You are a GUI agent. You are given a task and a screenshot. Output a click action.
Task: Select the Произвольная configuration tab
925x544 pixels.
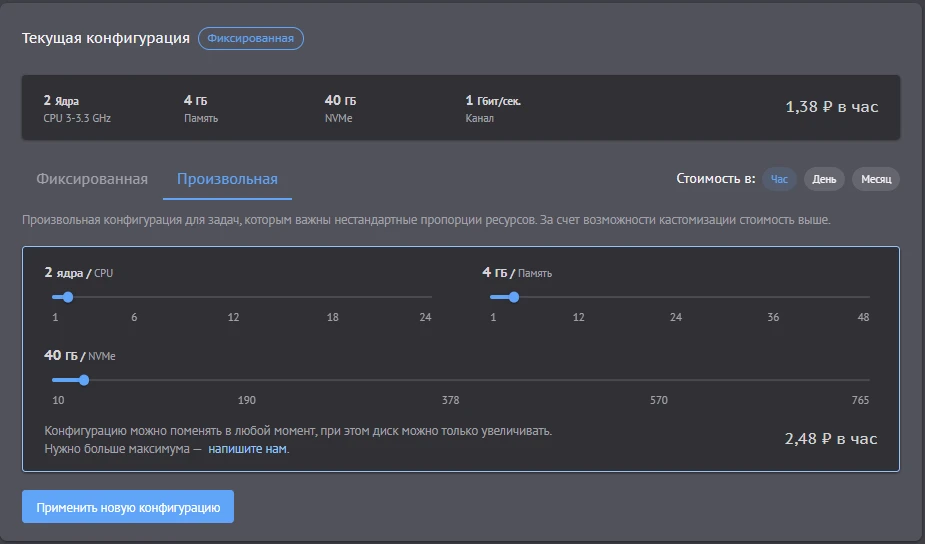(x=227, y=179)
